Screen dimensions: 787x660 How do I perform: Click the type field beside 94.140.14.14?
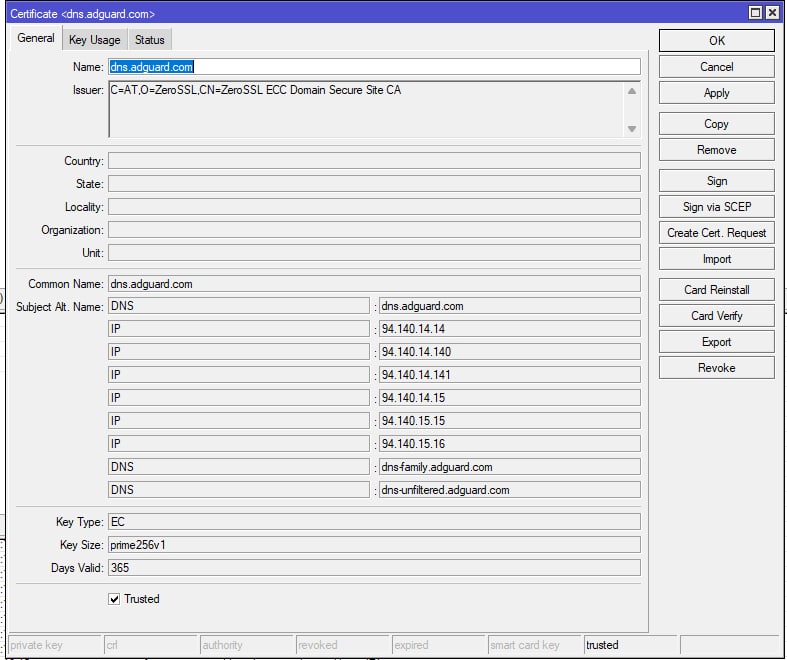(239, 329)
